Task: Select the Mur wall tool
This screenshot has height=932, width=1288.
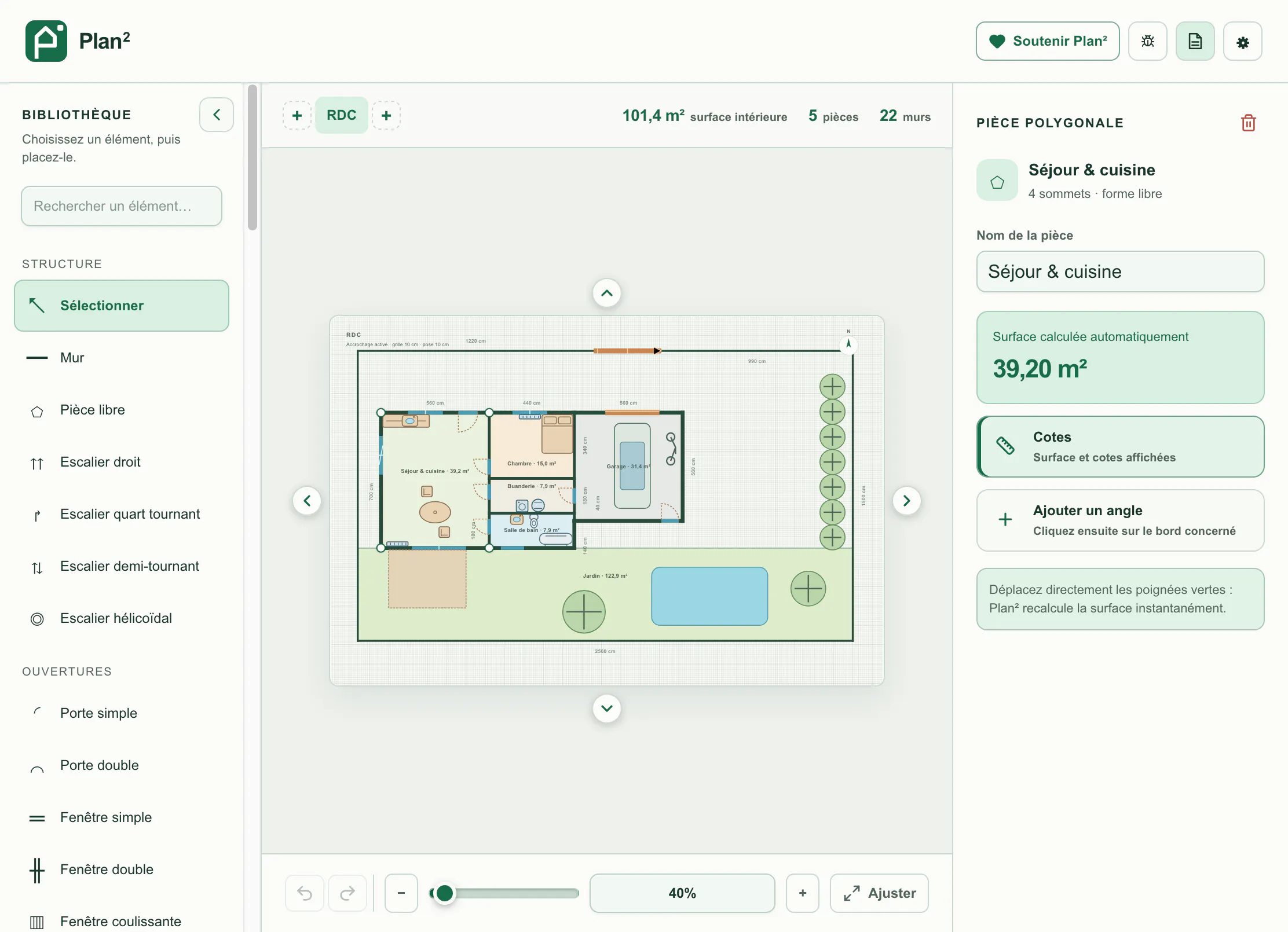Action: (122, 358)
